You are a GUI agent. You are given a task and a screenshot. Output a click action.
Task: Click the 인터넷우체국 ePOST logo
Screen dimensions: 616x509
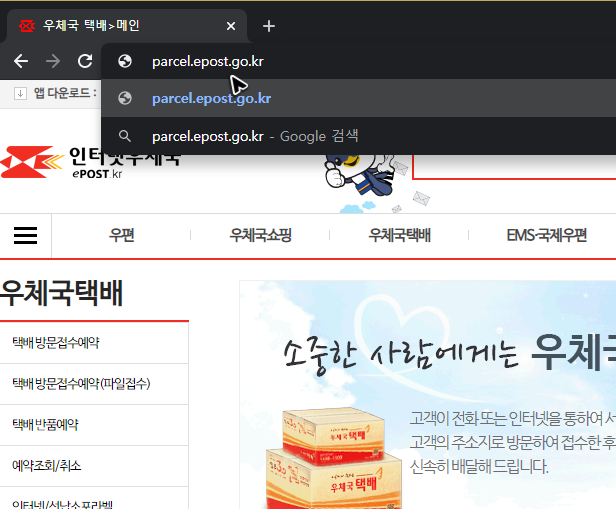pyautogui.click(x=90, y=162)
